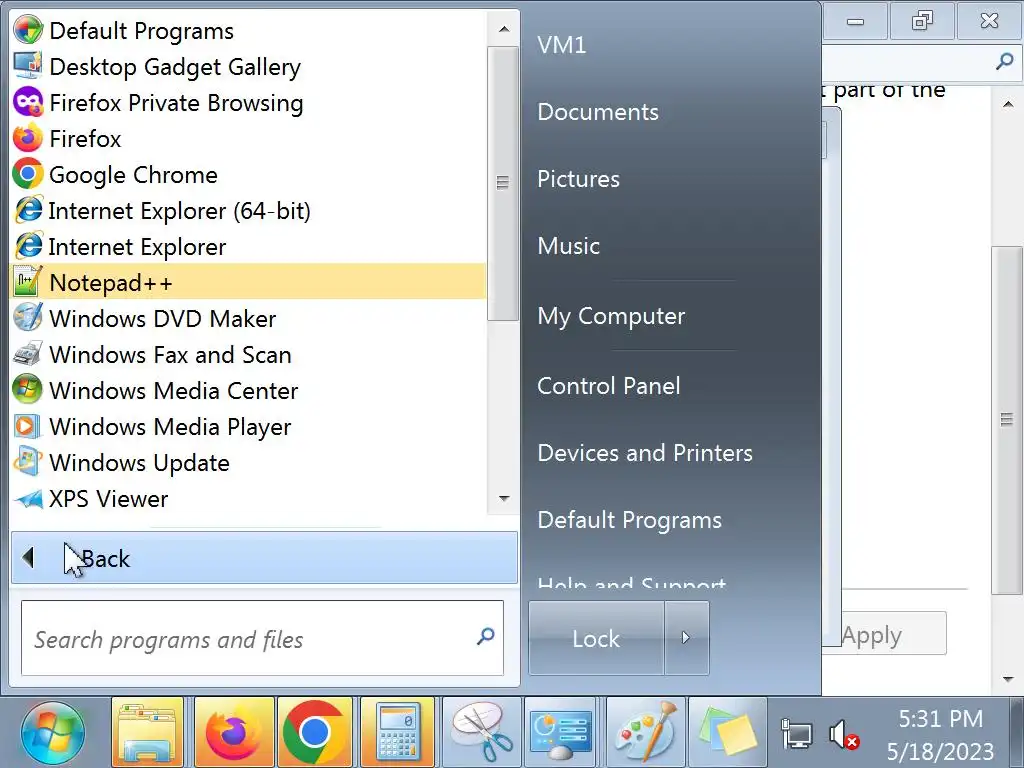Open Windows DVD Maker icon
Image resolution: width=1024 pixels, height=768 pixels.
tap(27, 317)
